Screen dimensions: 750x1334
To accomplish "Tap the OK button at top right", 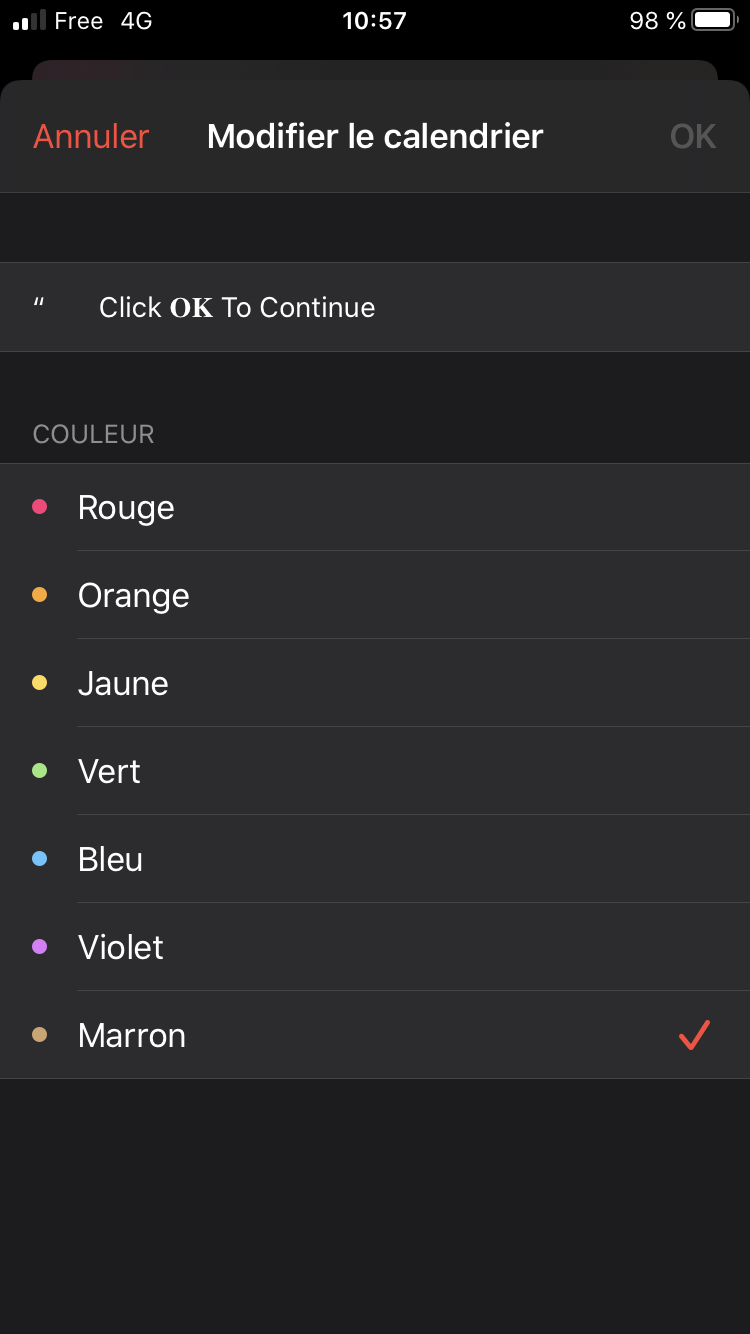I will click(693, 136).
